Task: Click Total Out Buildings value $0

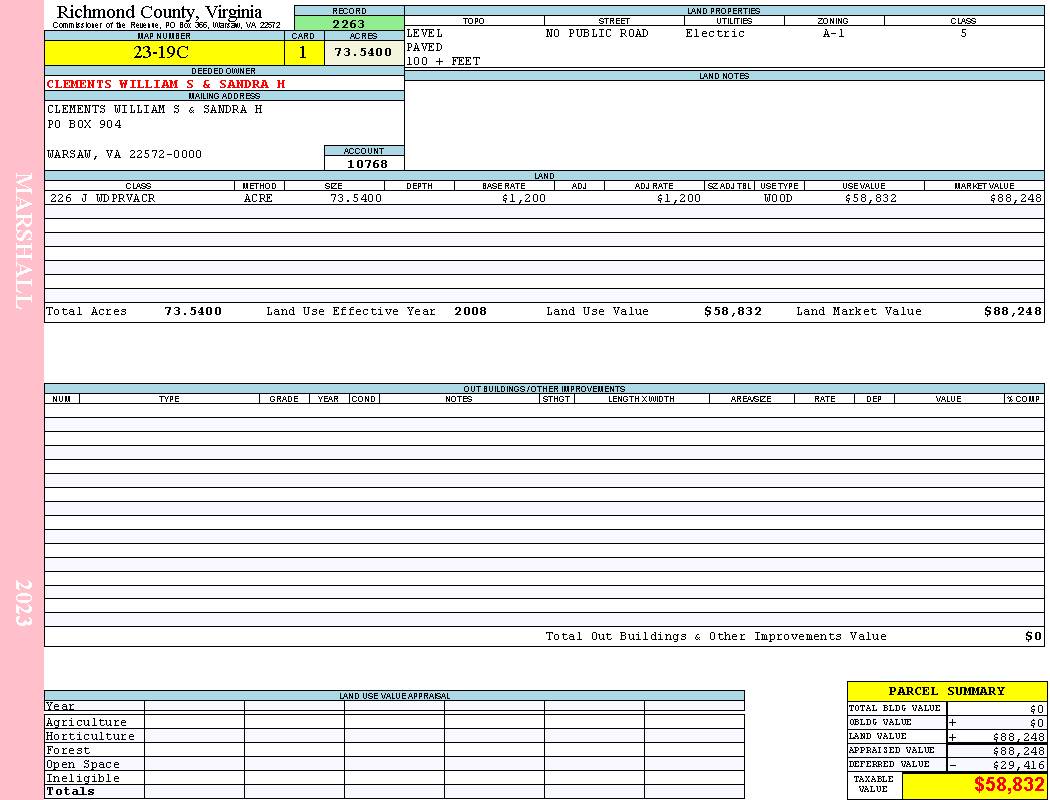Action: pyautogui.click(x=1033, y=636)
